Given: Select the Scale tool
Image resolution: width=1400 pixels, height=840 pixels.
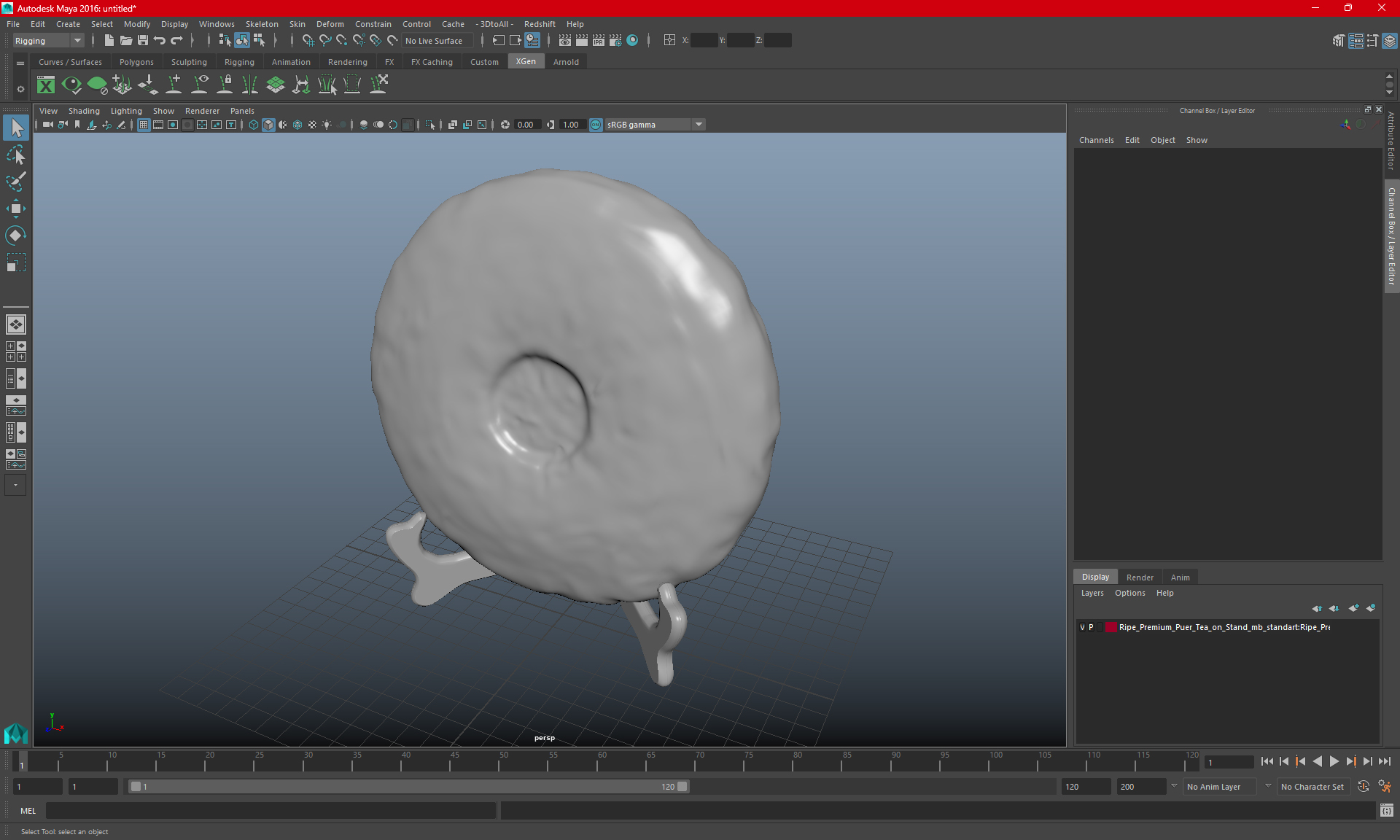Looking at the screenshot, I should (15, 262).
